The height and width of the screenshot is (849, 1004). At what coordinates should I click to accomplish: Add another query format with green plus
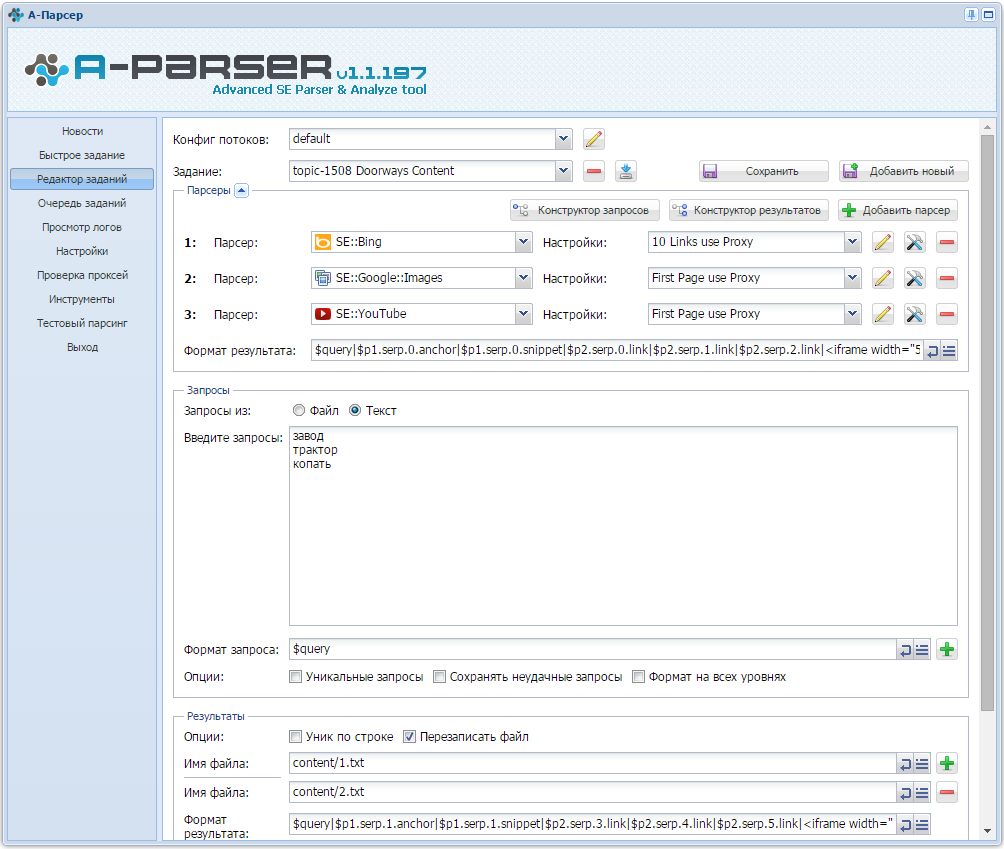coord(946,650)
